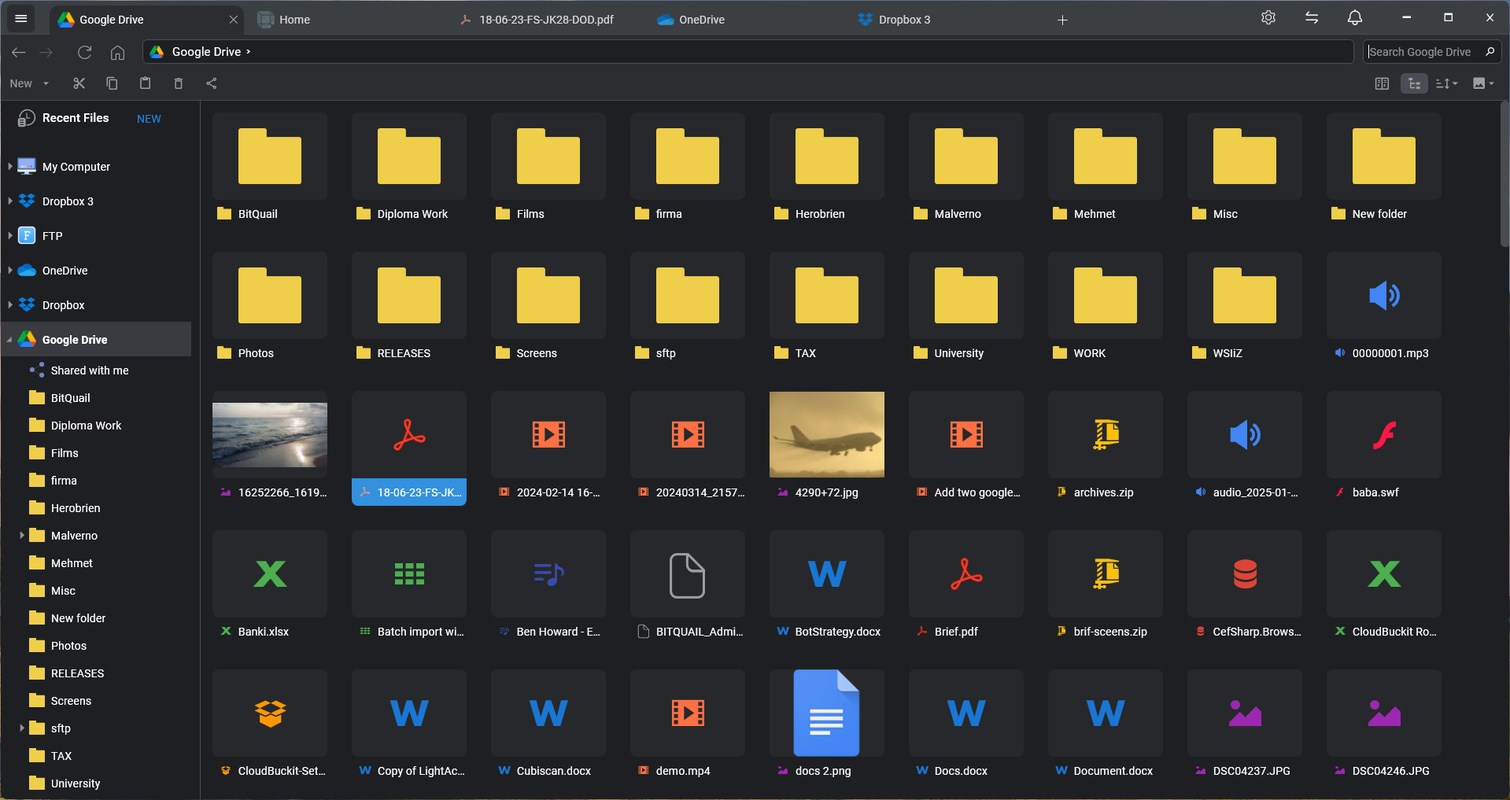1510x800 pixels.
Task: Open the notifications bell
Action: 1355,18
